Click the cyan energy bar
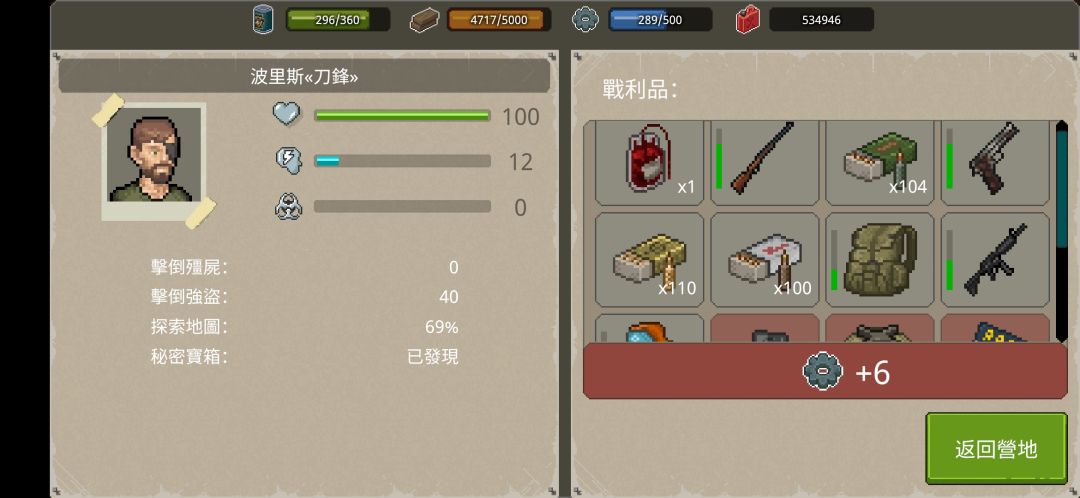The image size is (1080, 498). click(x=402, y=161)
